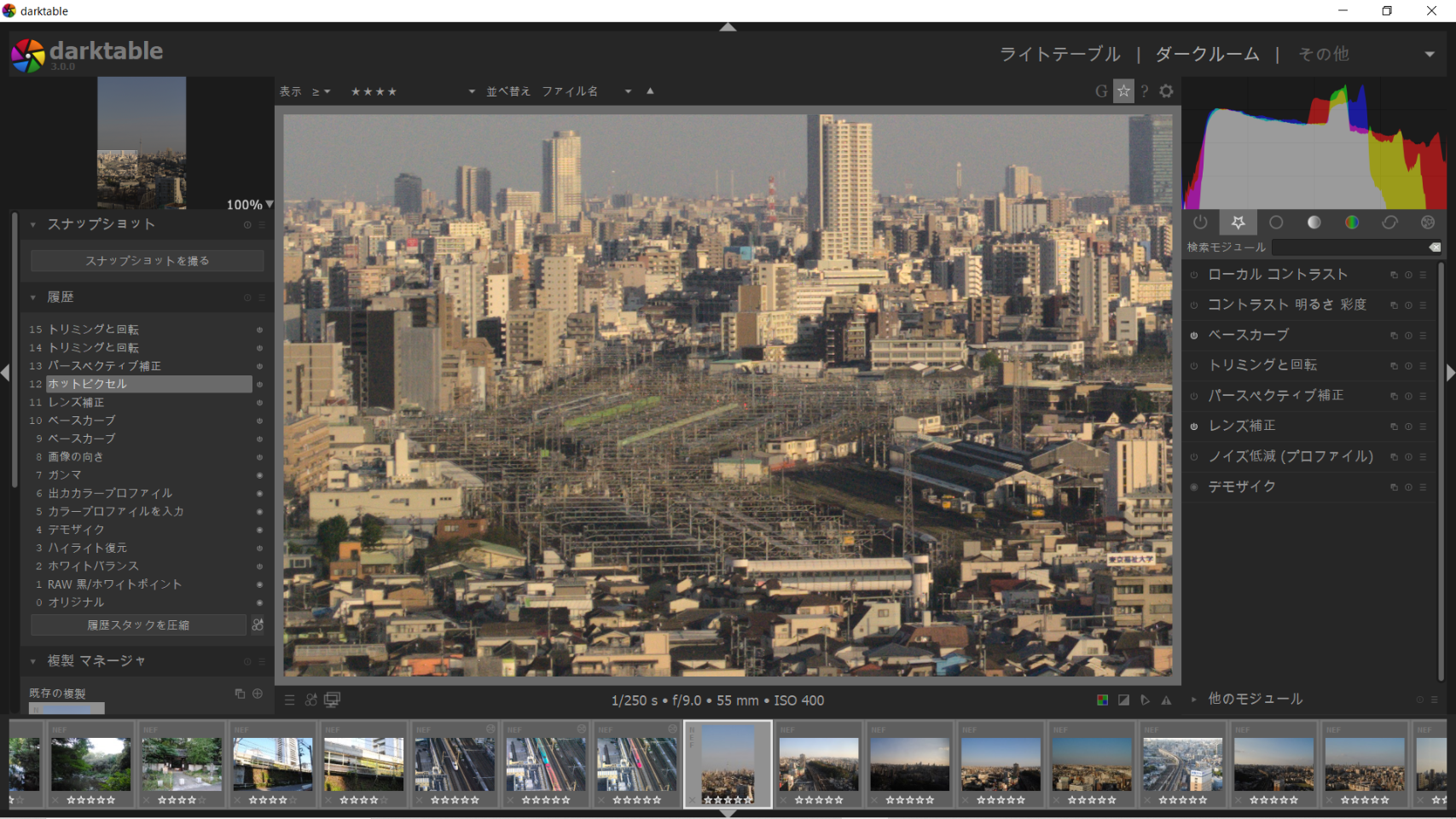Click the 検索モジュール search field
The image size is (1456, 819).
coord(1348,247)
